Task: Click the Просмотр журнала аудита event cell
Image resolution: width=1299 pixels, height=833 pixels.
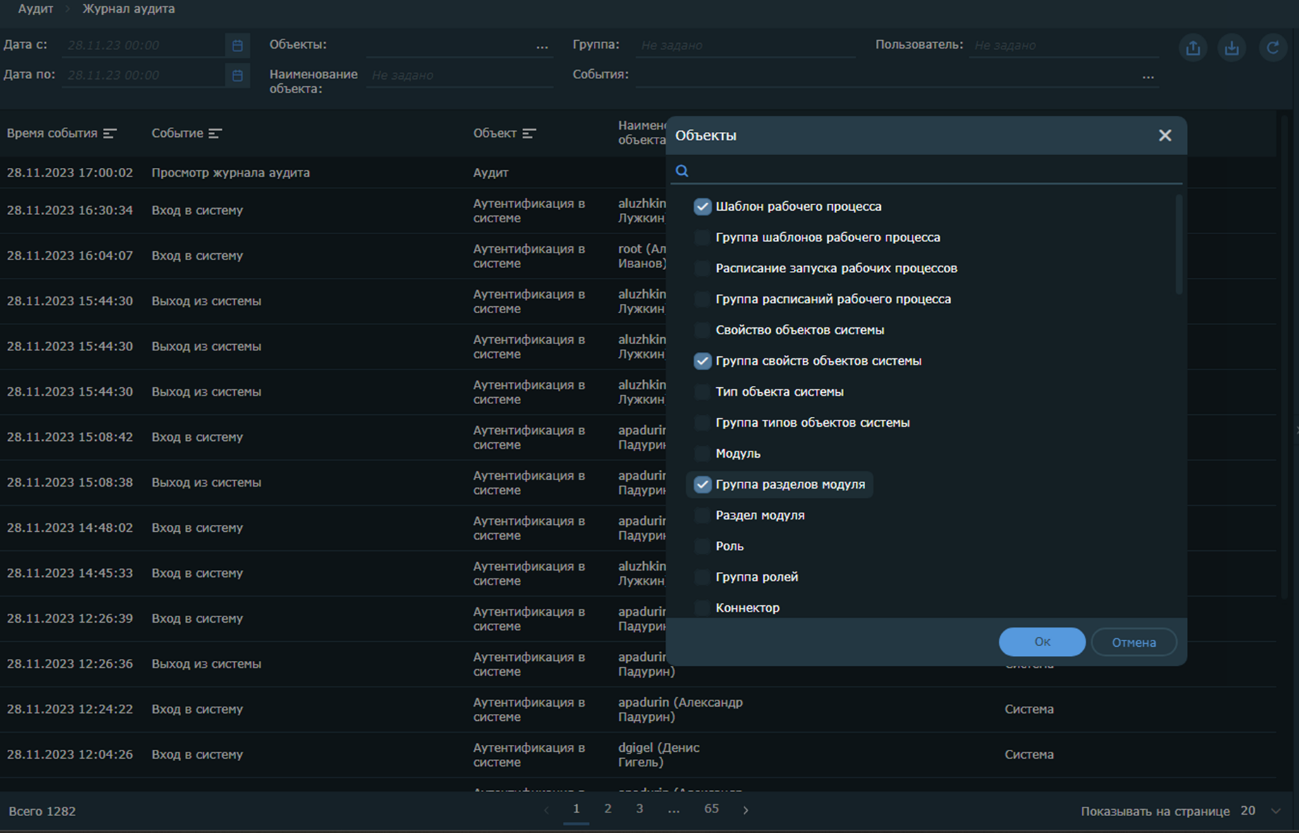Action: [231, 173]
